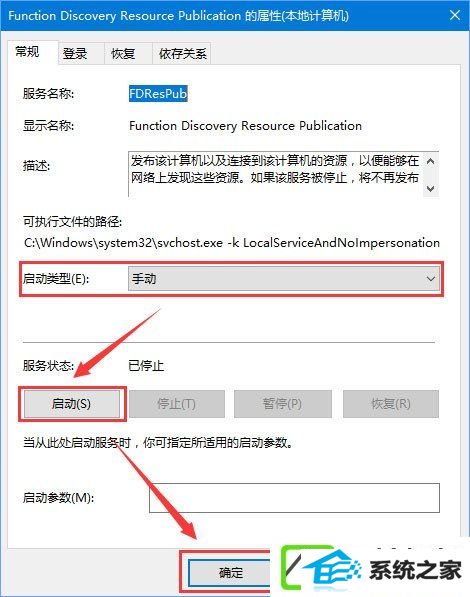Click the 停止(T) button
The image size is (470, 597).
177,404
